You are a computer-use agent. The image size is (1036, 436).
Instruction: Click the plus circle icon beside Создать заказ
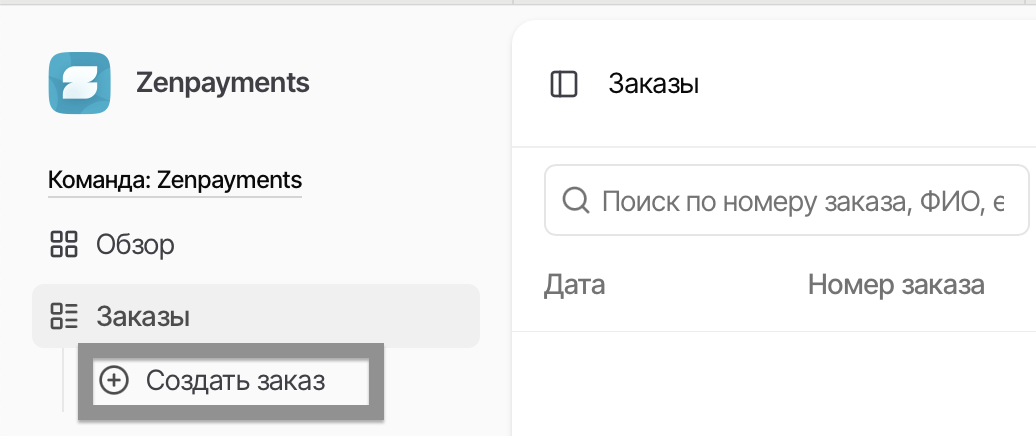point(117,381)
